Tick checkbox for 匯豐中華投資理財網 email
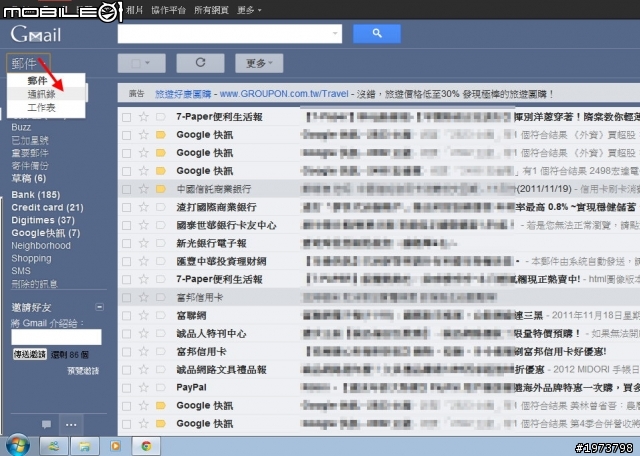The width and height of the screenshot is (640, 456). [x=127, y=261]
